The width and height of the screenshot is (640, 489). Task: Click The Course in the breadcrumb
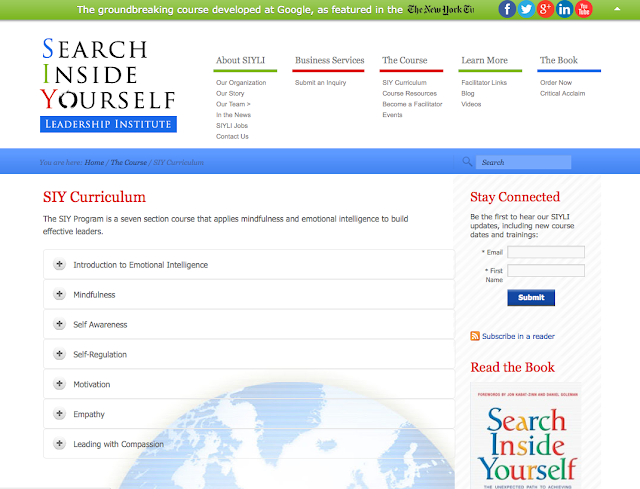tap(129, 162)
